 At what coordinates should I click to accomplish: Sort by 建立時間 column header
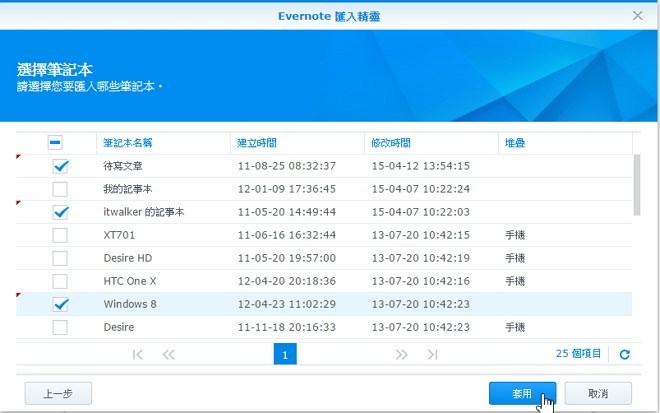pyautogui.click(x=297, y=143)
